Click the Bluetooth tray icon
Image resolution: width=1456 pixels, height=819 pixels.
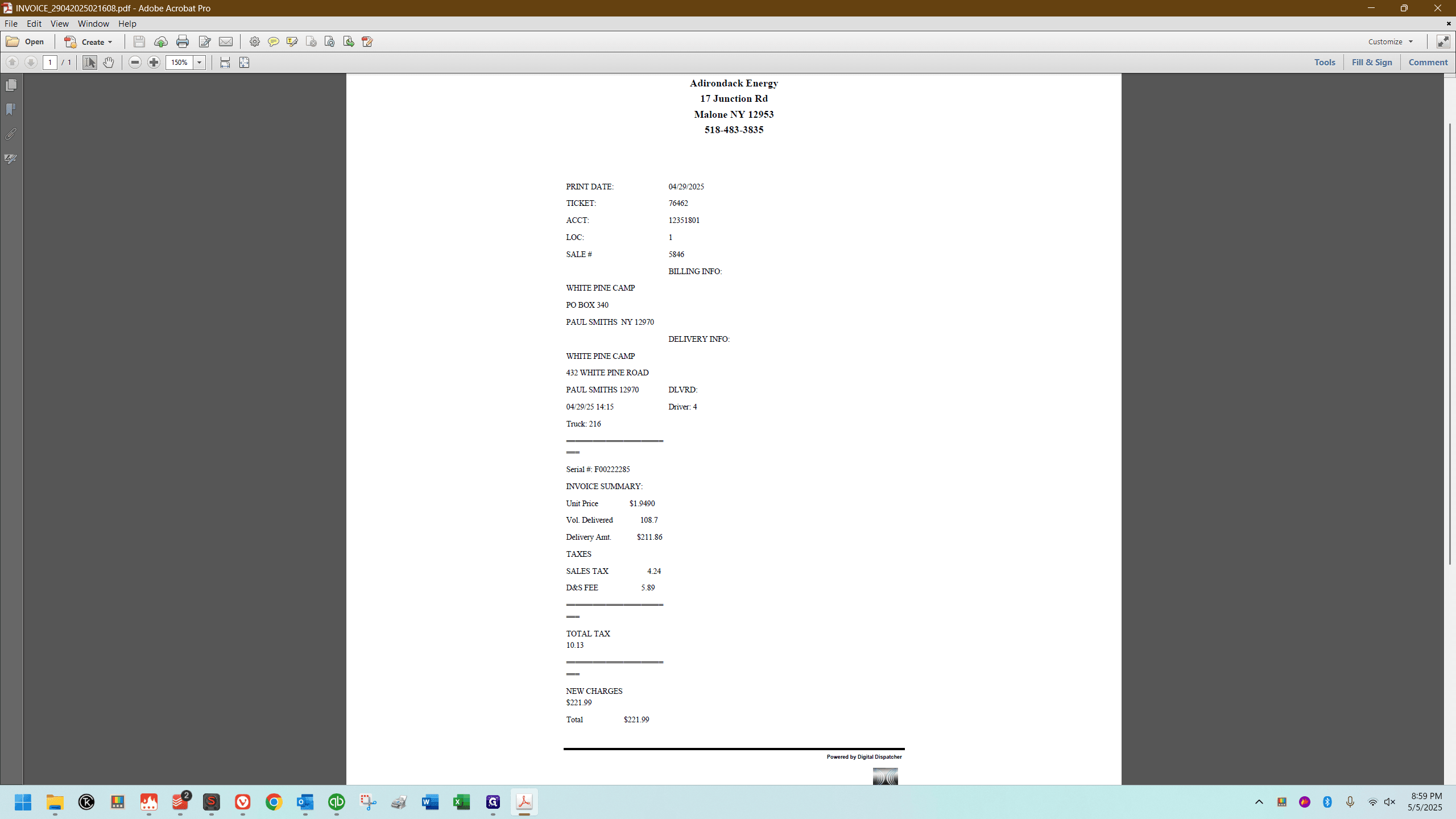[x=1327, y=802]
